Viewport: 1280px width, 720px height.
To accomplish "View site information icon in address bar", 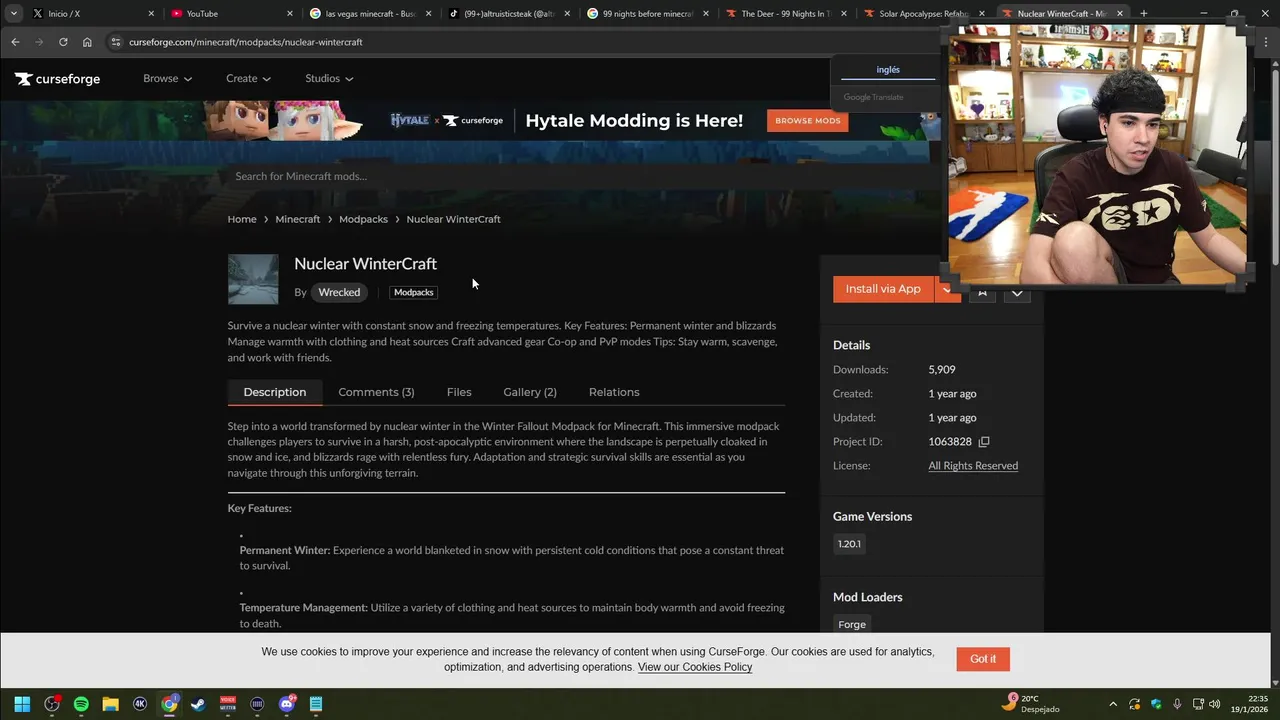I will click(x=116, y=42).
